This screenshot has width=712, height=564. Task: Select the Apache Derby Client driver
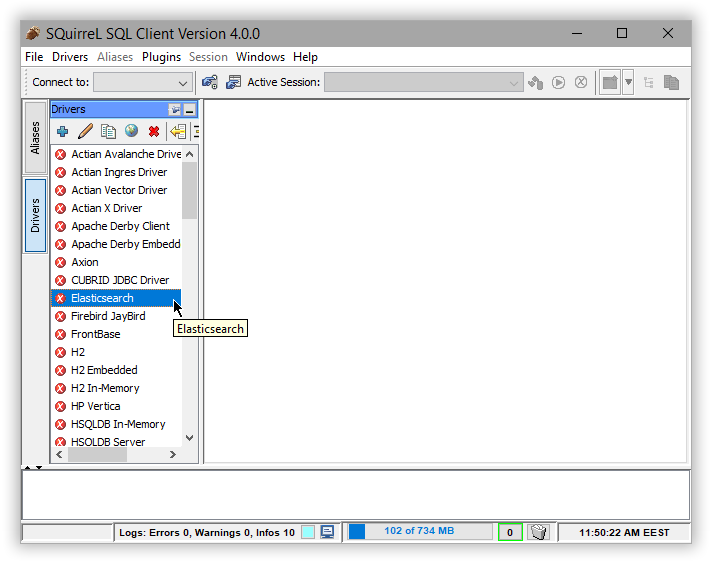click(120, 226)
